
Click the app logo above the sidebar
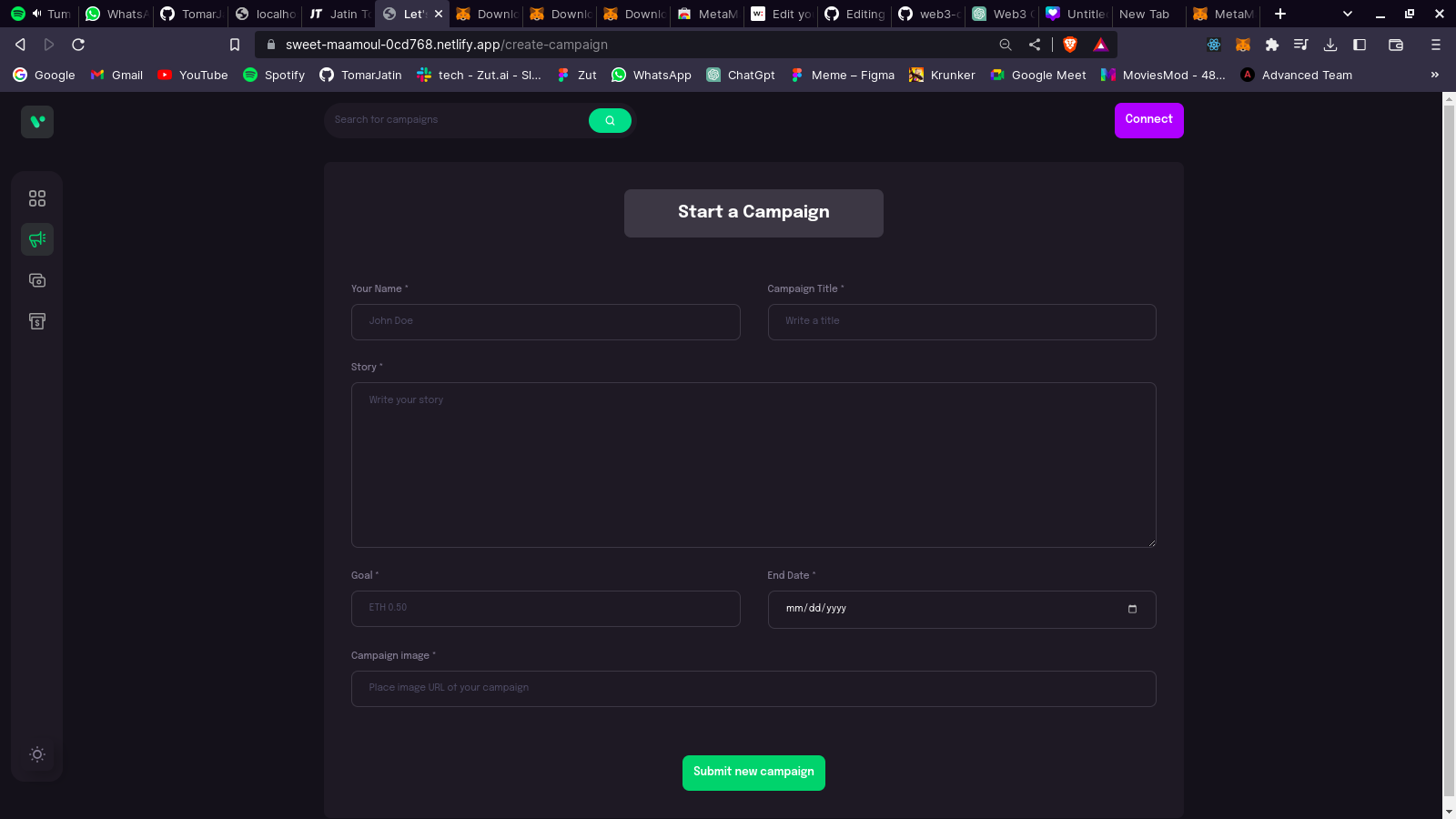(x=37, y=121)
